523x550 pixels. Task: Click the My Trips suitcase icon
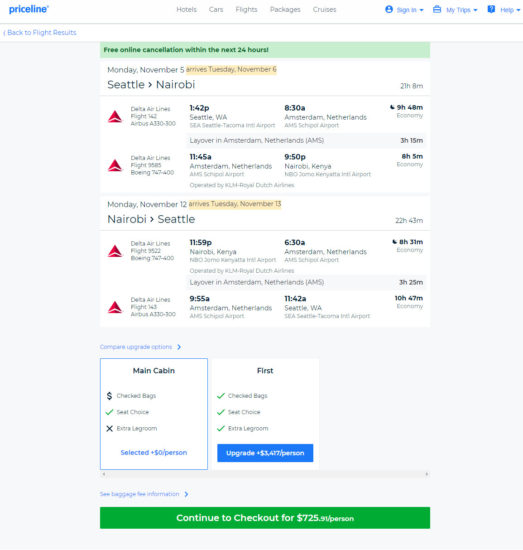click(437, 9)
